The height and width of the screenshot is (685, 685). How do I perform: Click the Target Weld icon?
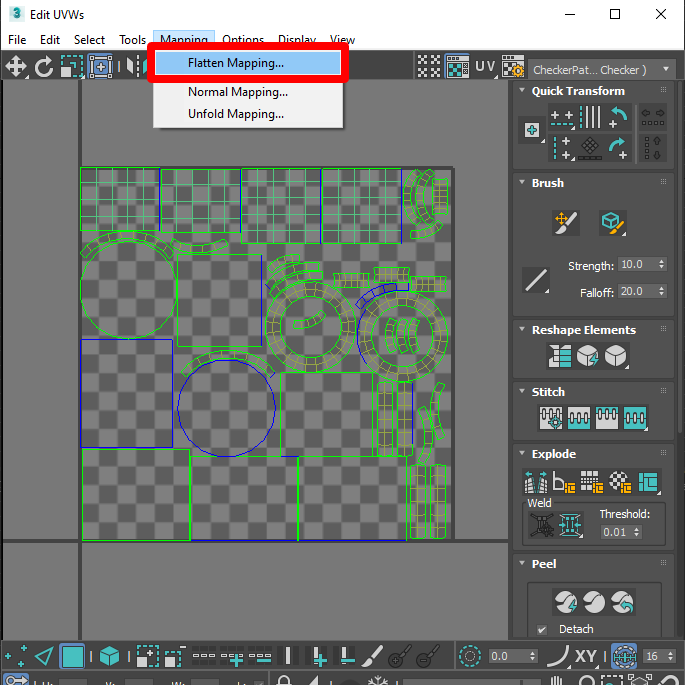point(542,525)
